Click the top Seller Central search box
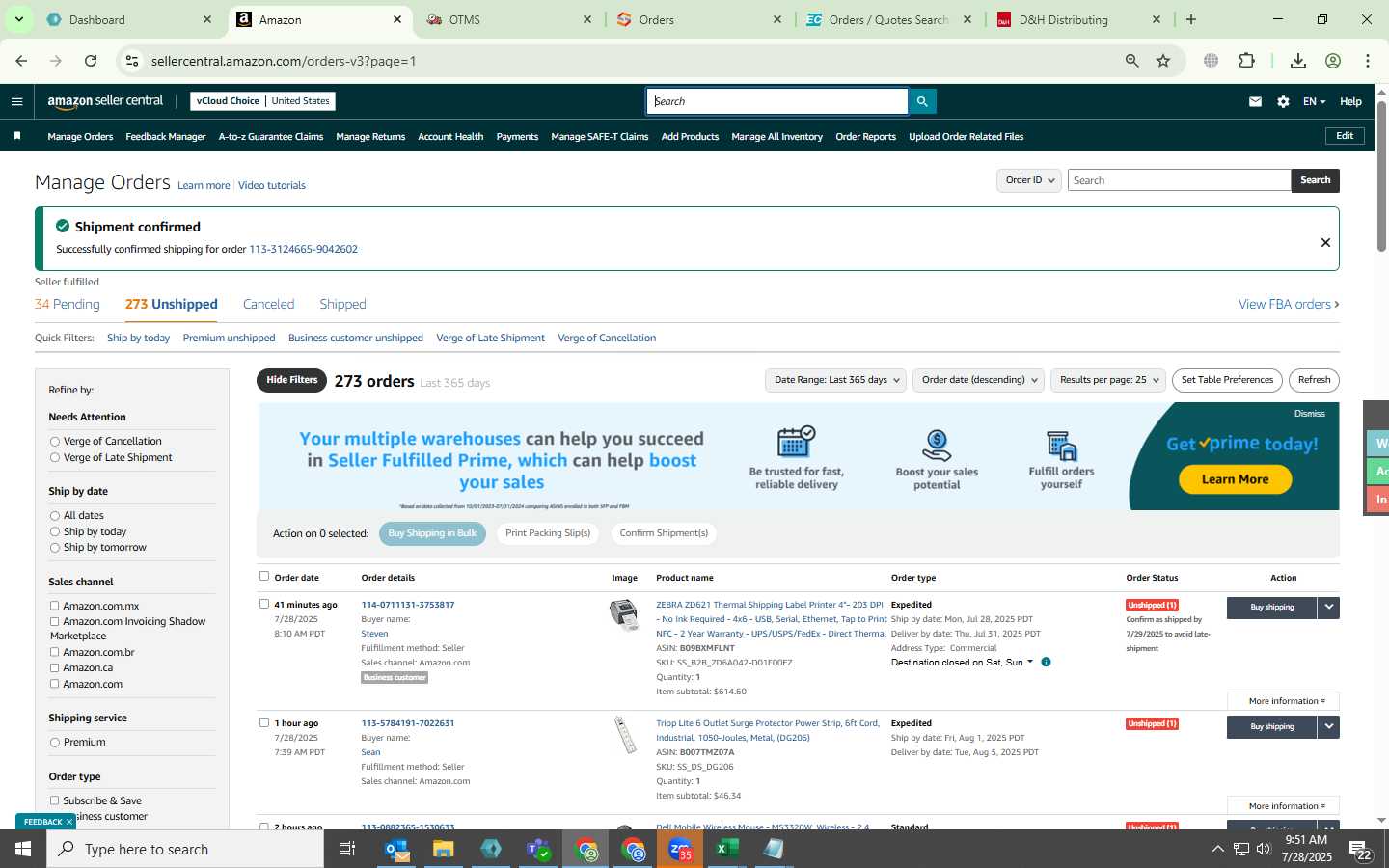The image size is (1389, 868). click(x=777, y=101)
